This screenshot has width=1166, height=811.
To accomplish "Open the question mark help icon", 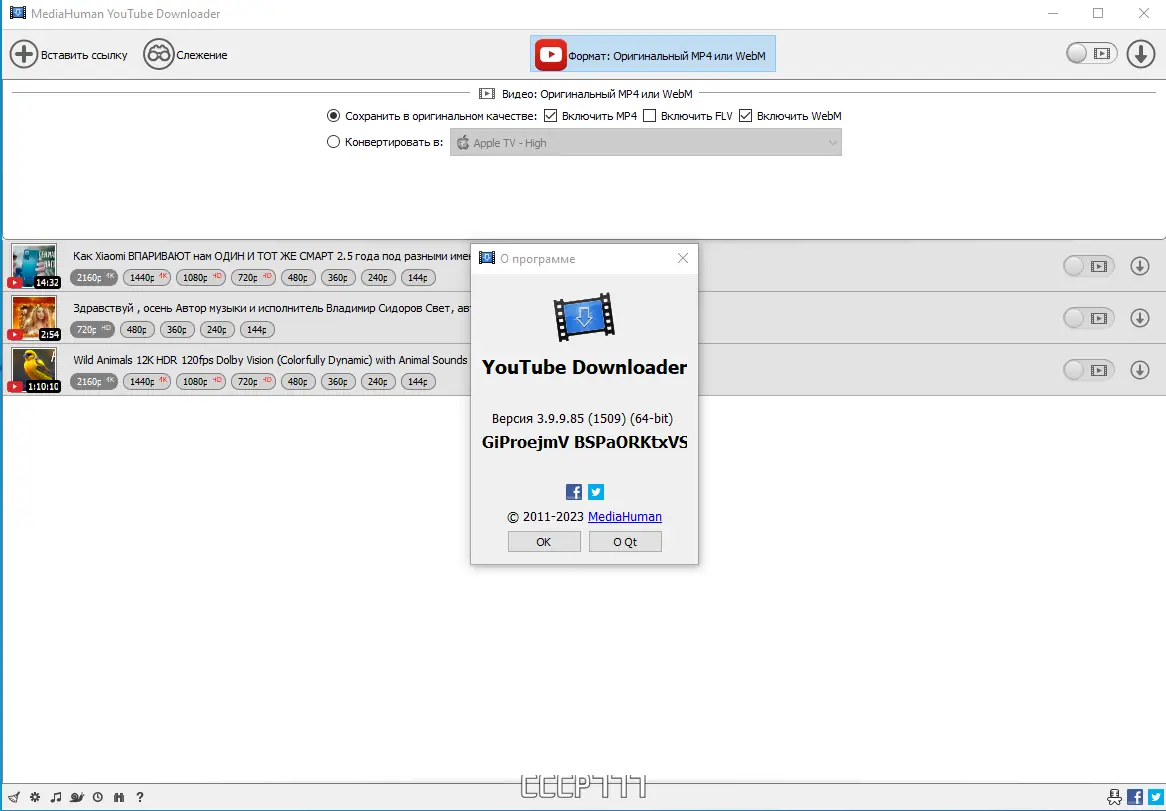I will point(140,797).
